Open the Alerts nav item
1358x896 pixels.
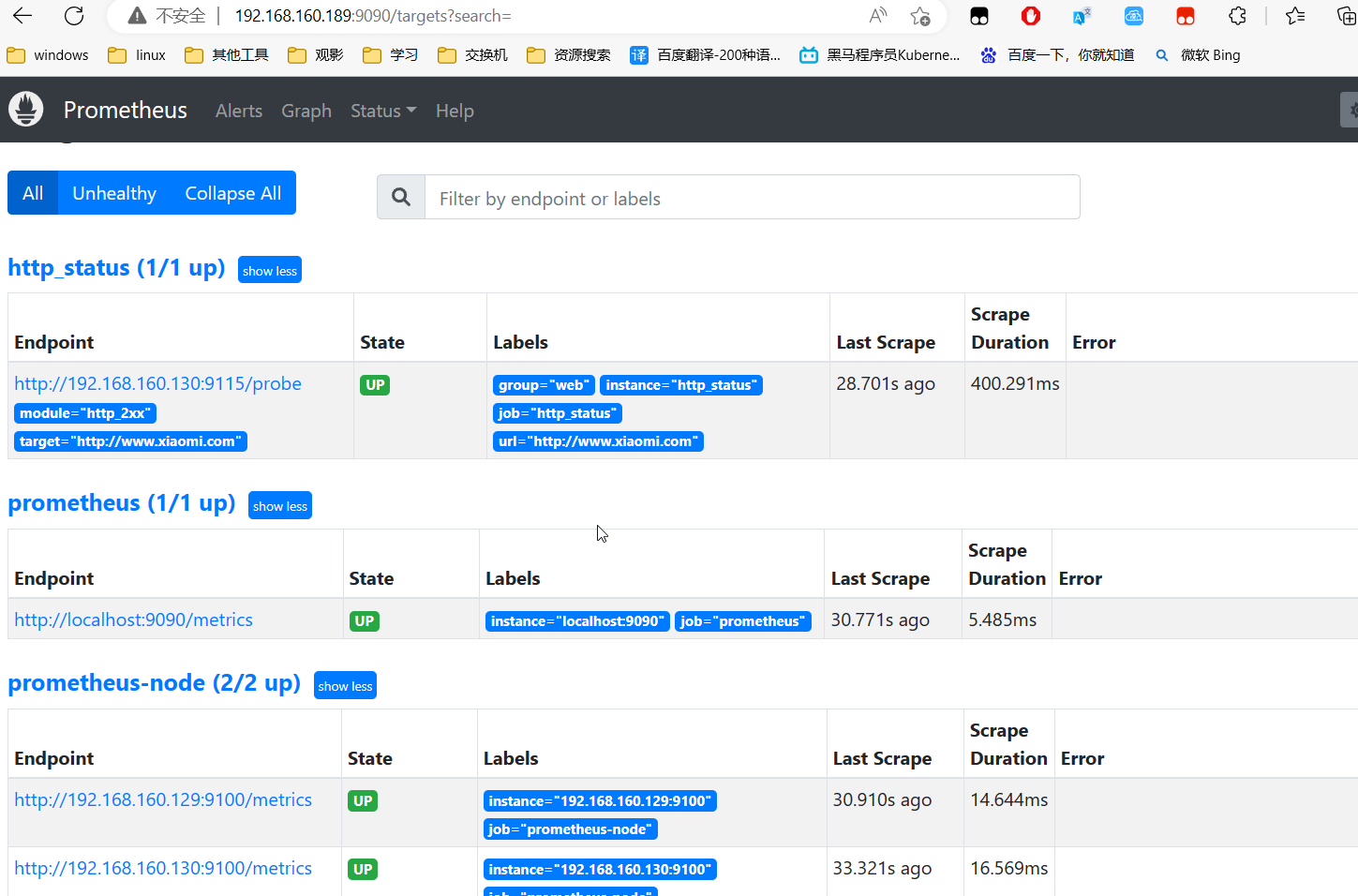click(x=239, y=111)
